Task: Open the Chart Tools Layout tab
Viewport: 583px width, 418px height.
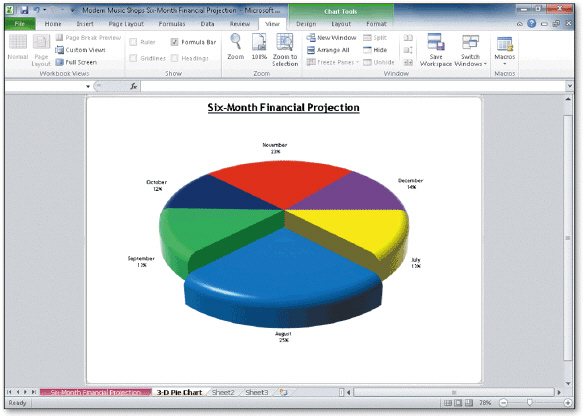Action: click(341, 24)
